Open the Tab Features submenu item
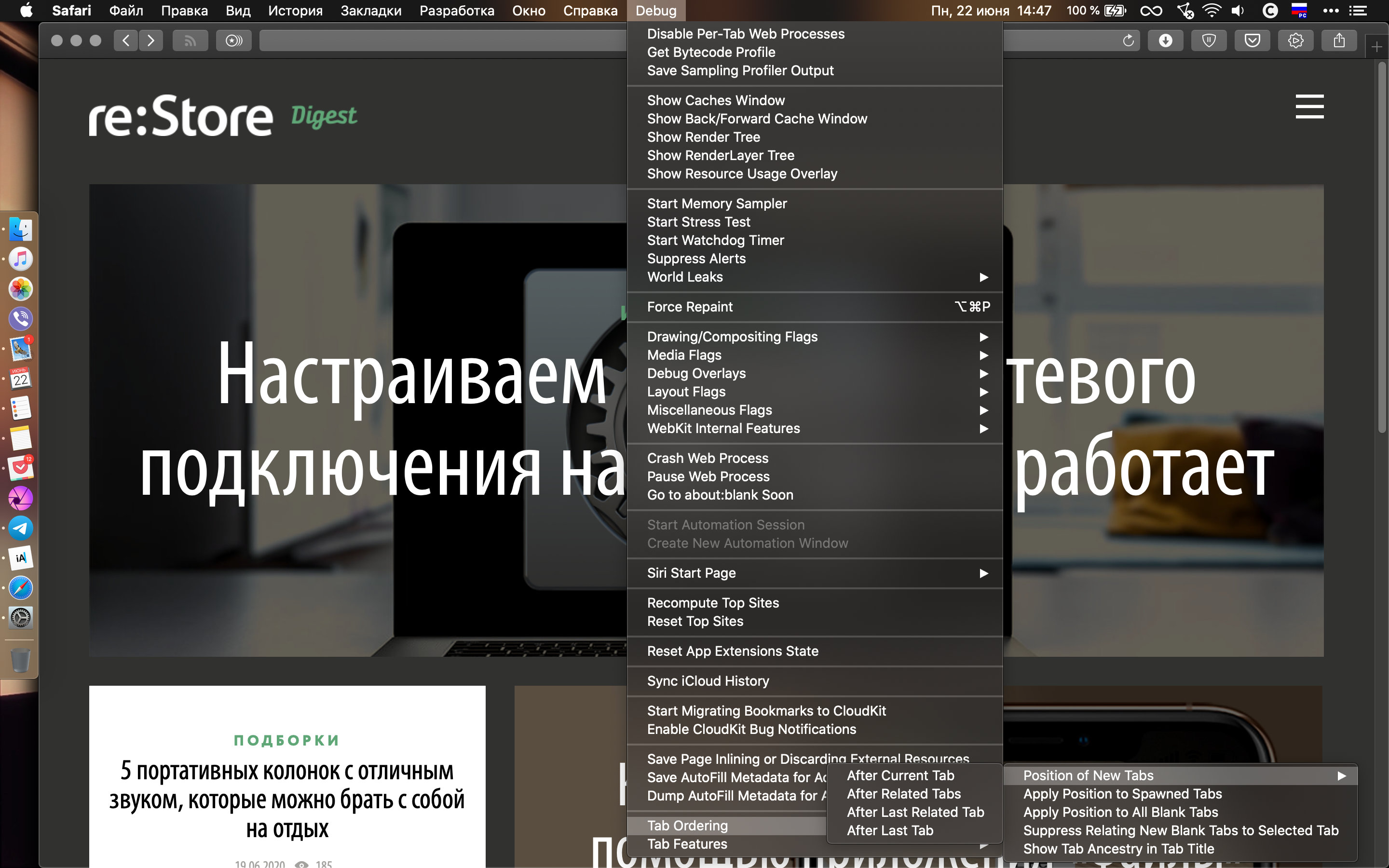The image size is (1389, 868). 727,844
